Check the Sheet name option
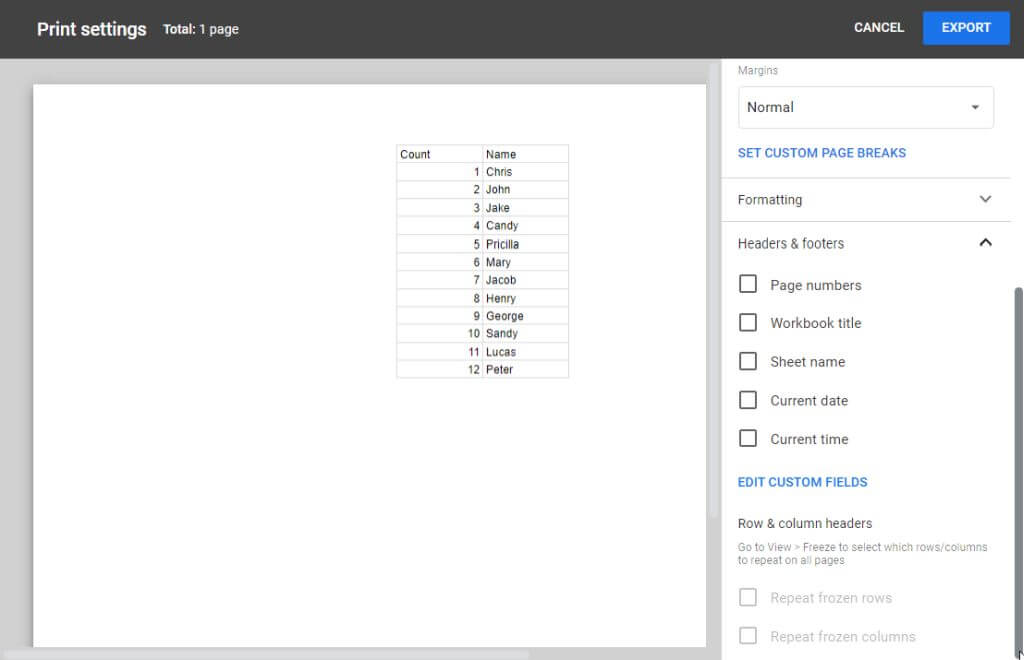 point(748,362)
